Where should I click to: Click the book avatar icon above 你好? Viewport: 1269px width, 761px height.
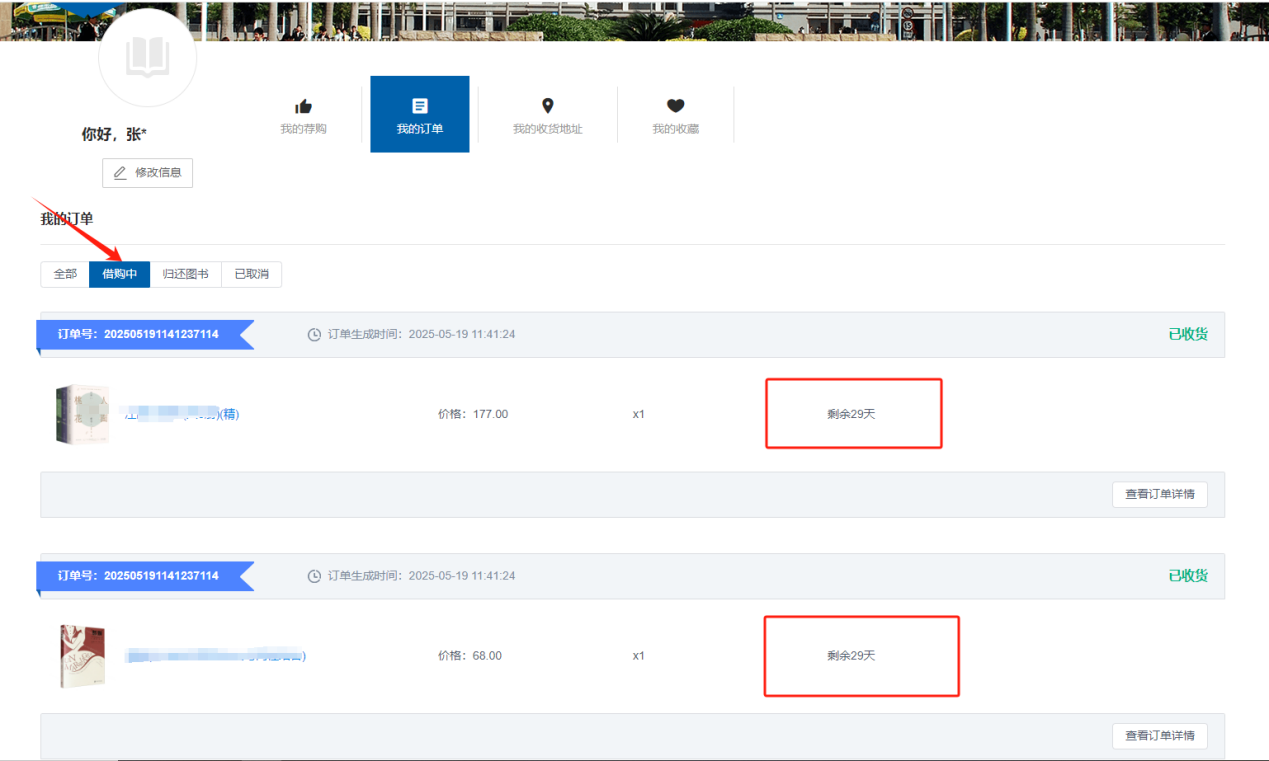pos(147,58)
